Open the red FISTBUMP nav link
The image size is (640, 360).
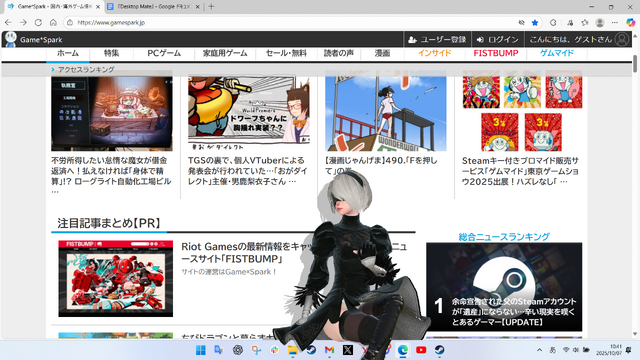click(496, 53)
